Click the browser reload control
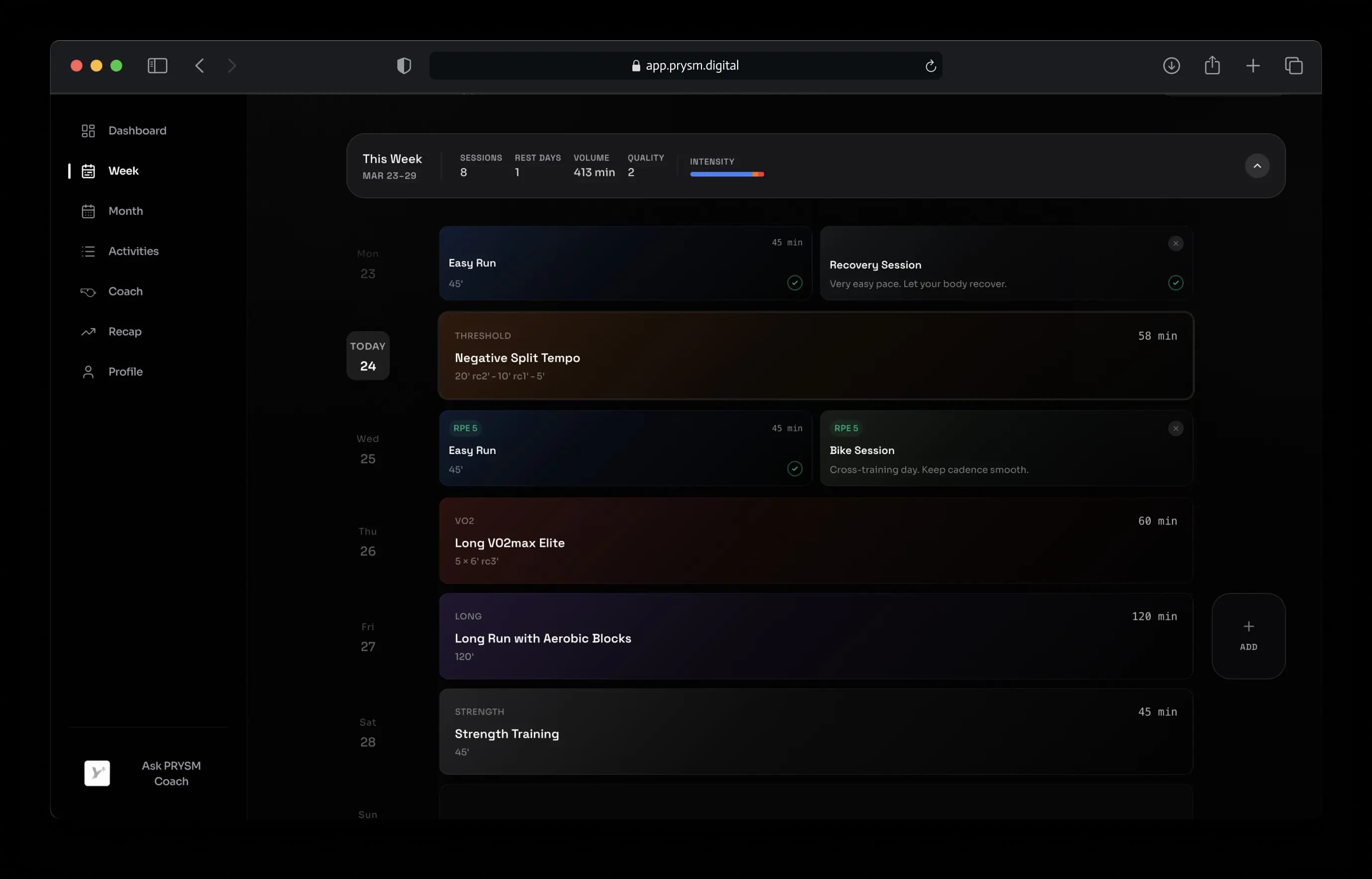The height and width of the screenshot is (879, 1372). point(930,66)
